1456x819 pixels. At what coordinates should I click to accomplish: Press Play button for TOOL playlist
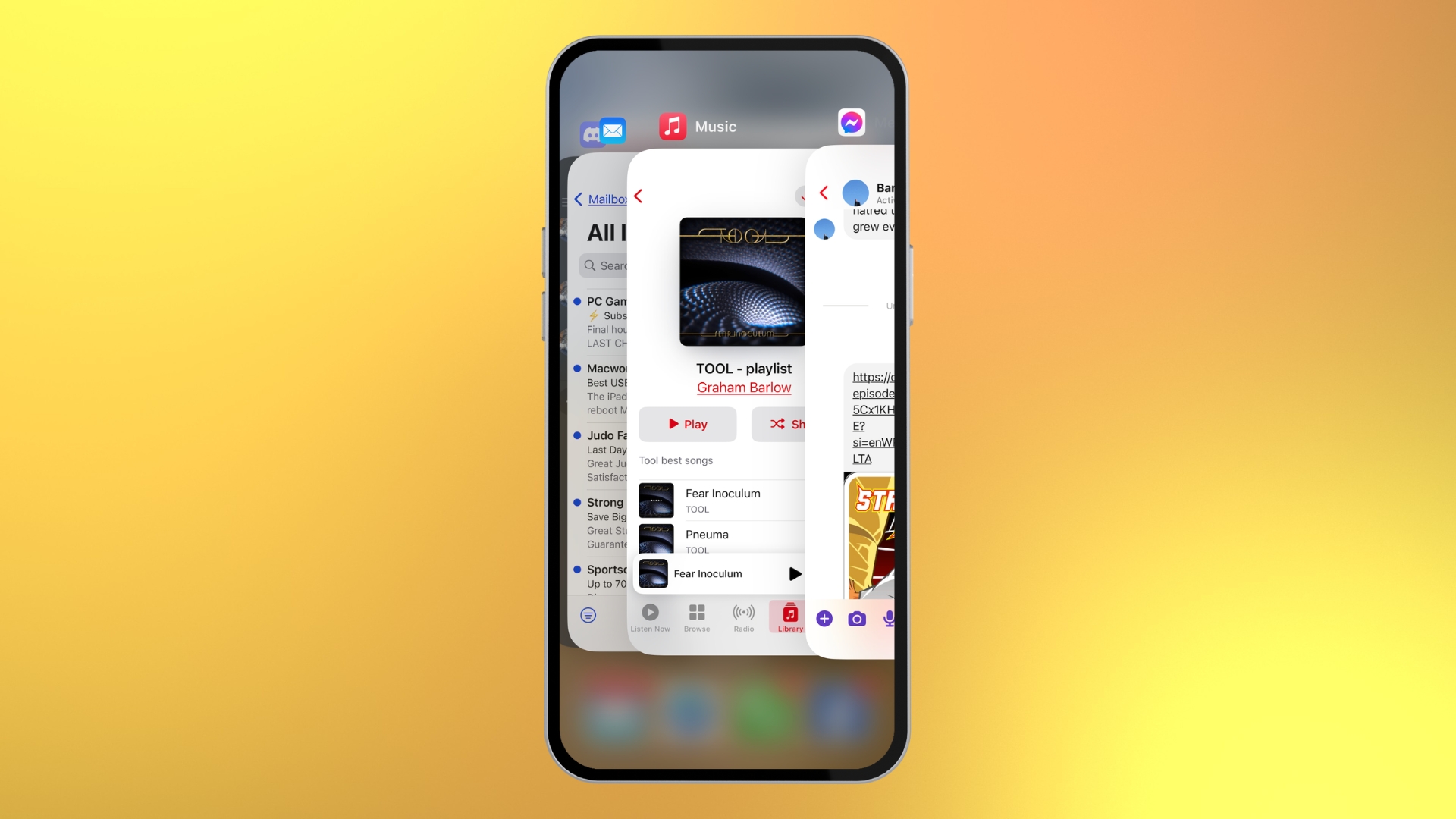tap(688, 424)
